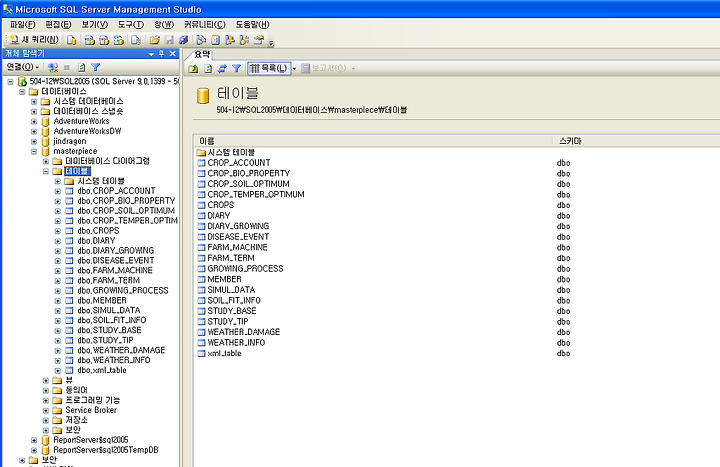
Task: Open a new Analysis Services XMLA query
Action: point(119,40)
